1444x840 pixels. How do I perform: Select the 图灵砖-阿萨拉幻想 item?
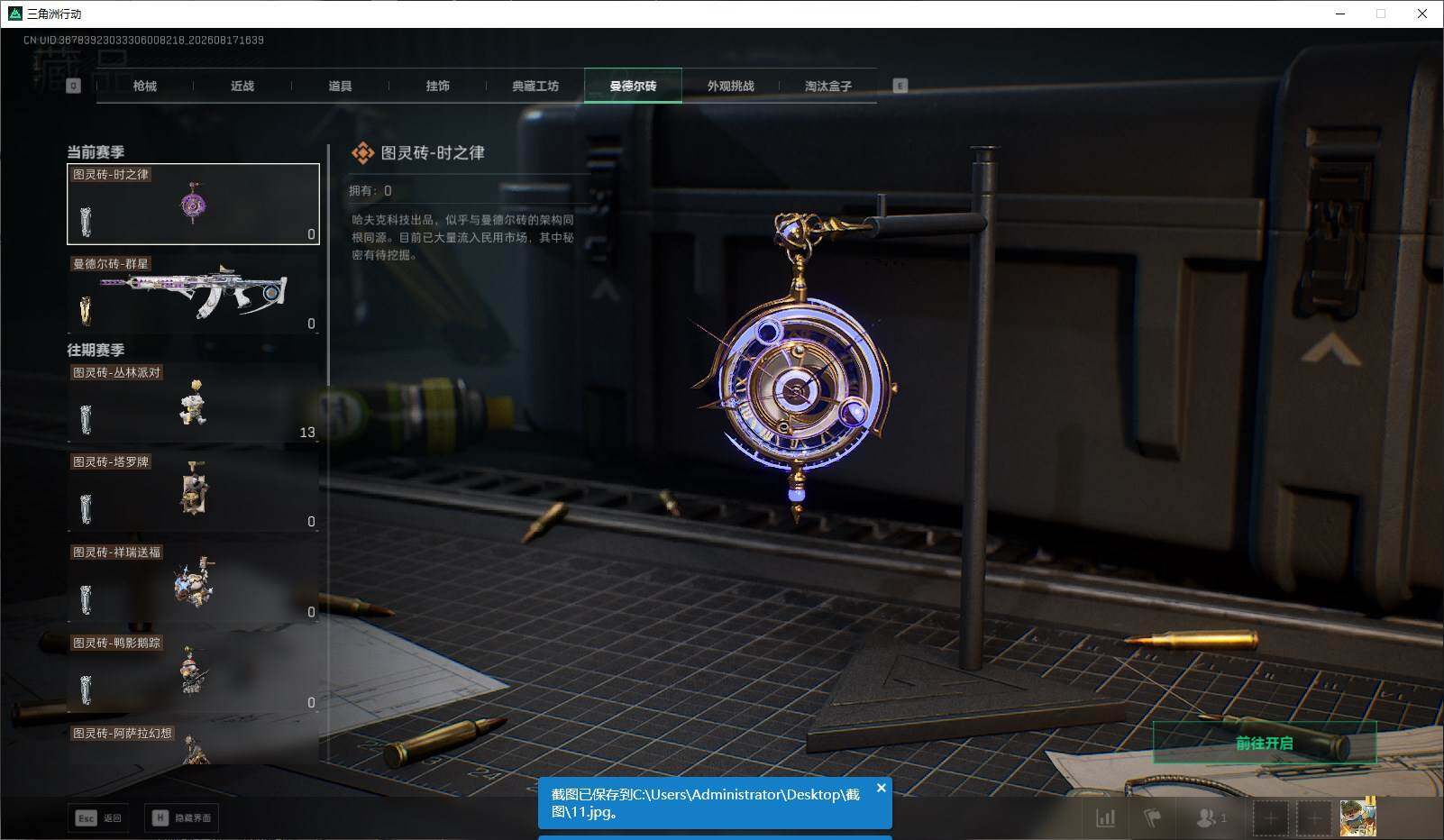tap(193, 744)
